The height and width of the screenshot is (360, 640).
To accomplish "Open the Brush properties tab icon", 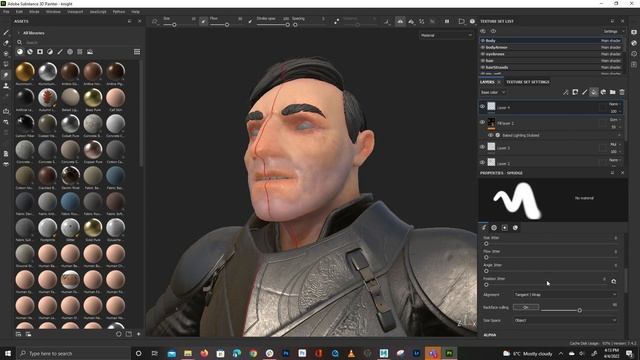I will 484,228.
